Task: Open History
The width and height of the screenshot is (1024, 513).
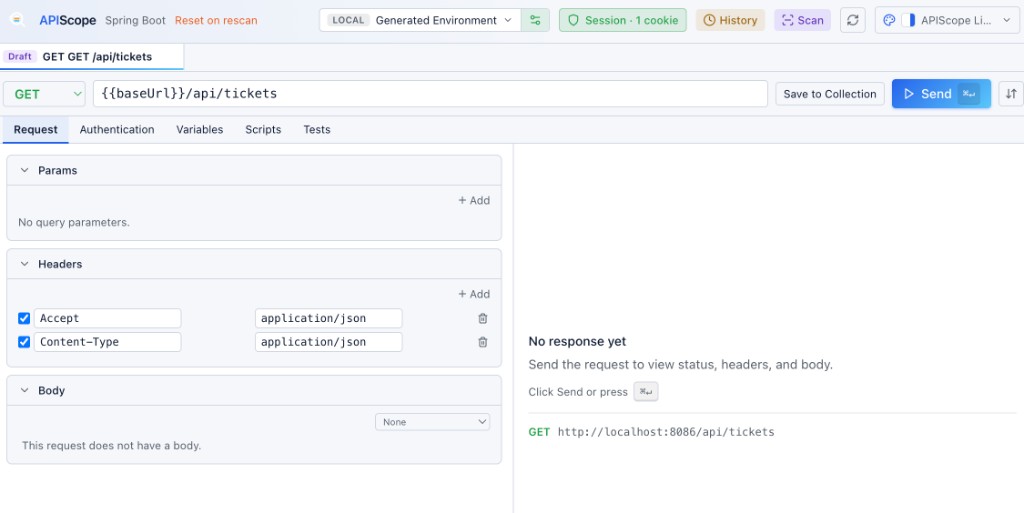Action: [730, 20]
